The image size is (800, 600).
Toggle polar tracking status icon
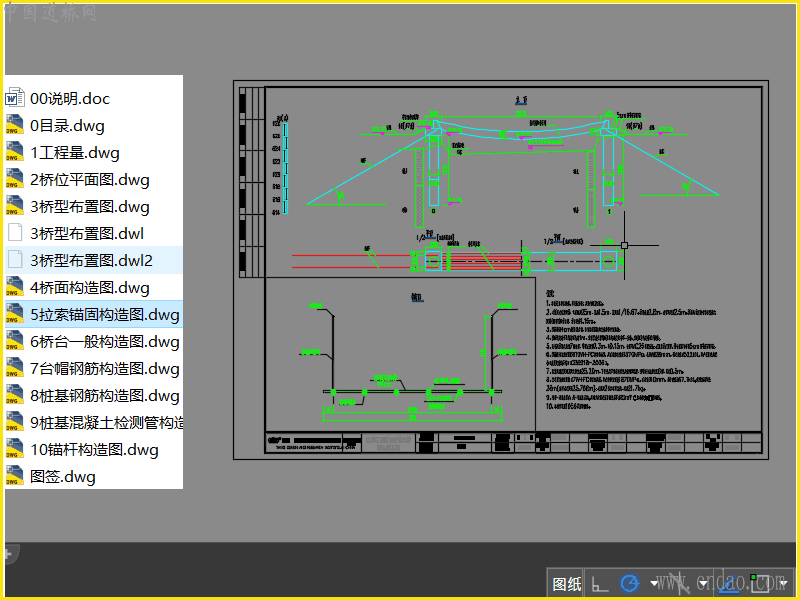[x=630, y=583]
